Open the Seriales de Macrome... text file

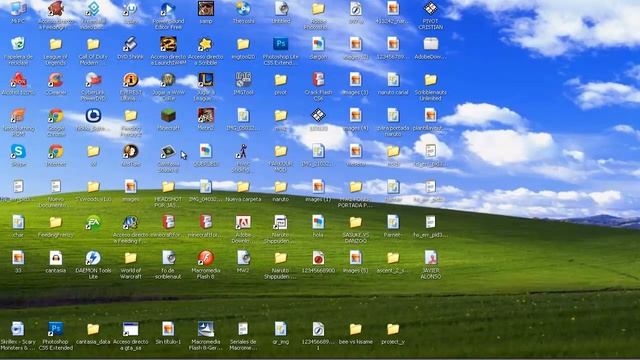[243, 329]
